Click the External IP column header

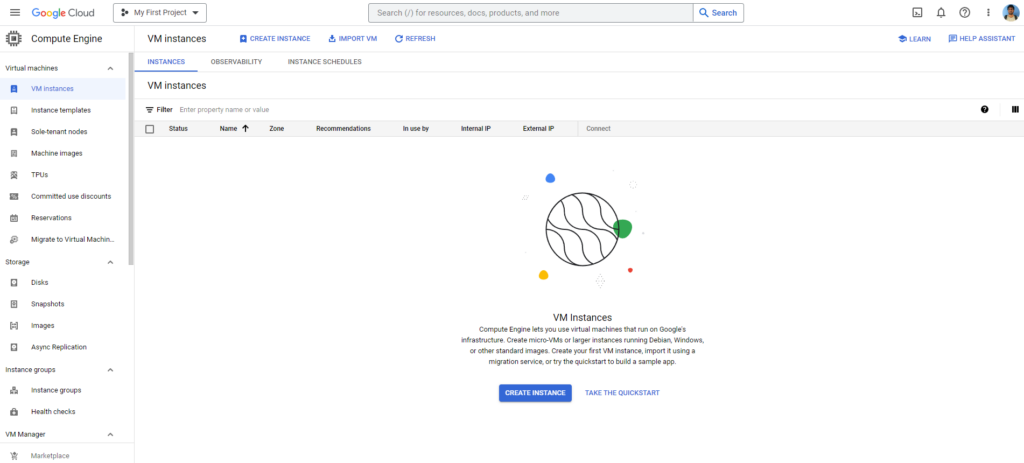pyautogui.click(x=538, y=129)
